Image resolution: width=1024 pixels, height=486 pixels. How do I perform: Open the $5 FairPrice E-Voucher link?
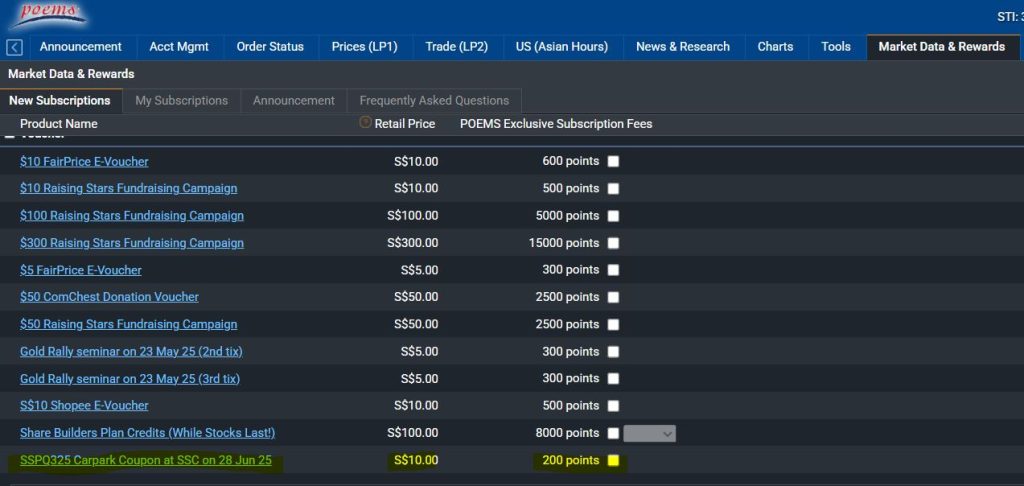click(x=81, y=270)
